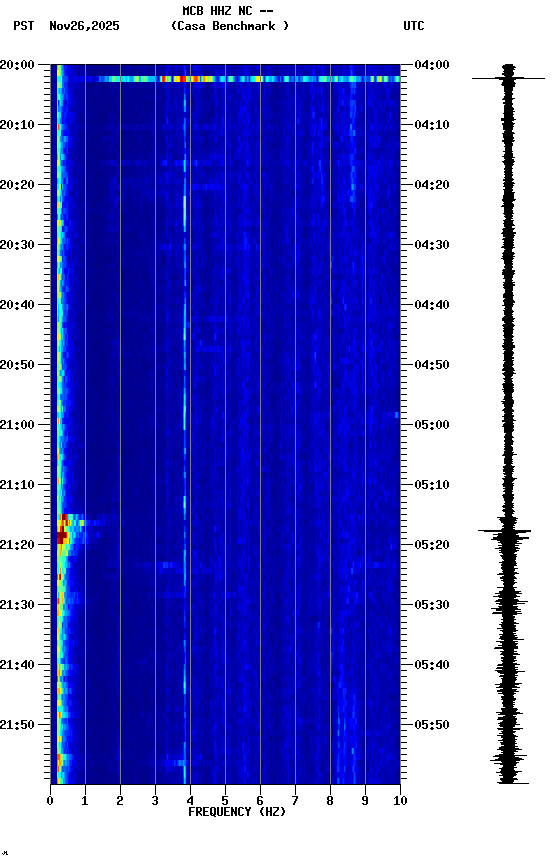Viewport: 552px width, 864px height.
Task: Click the '4' frequency tick label
Action: point(190,801)
